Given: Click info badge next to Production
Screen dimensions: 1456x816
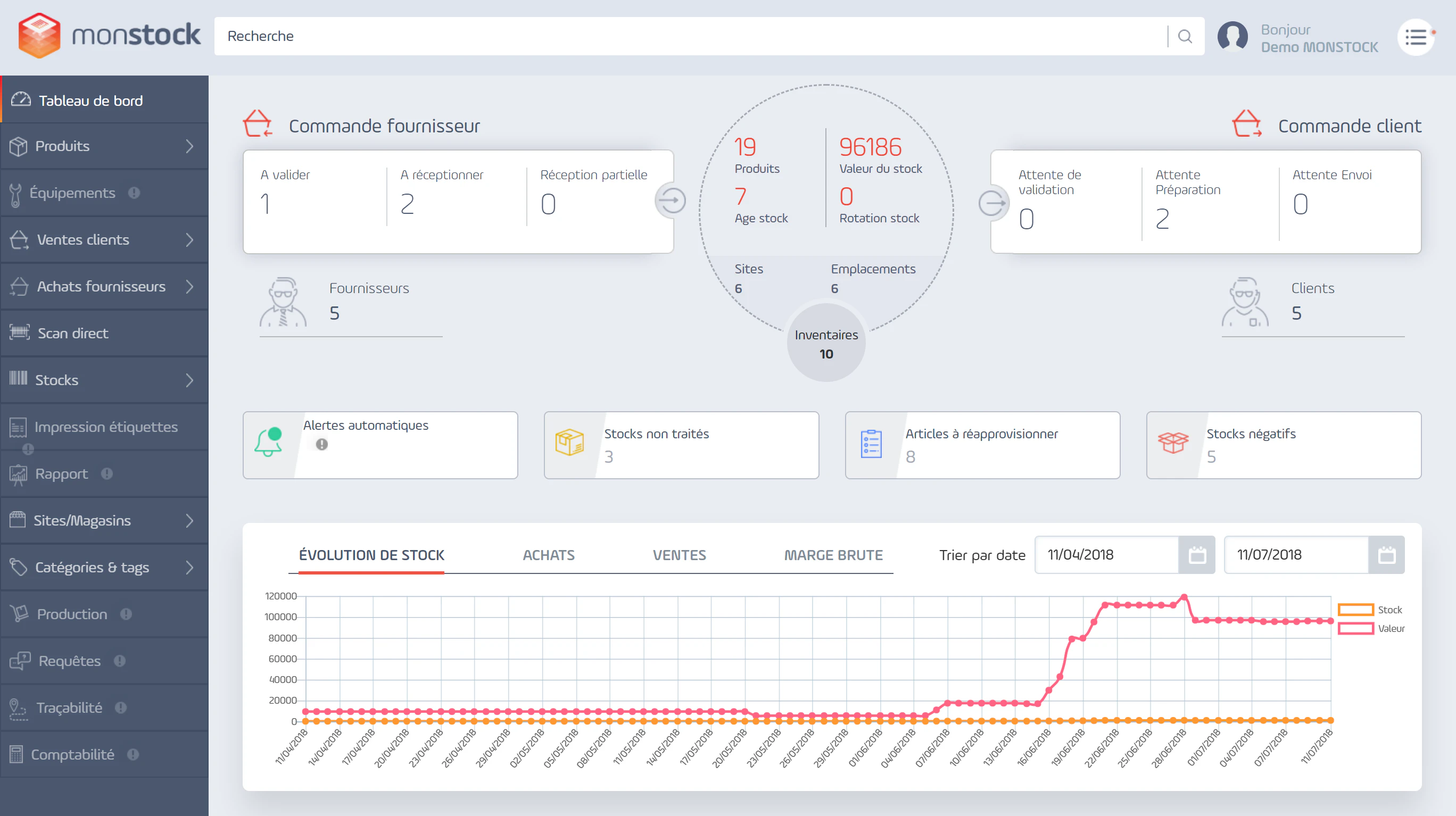Looking at the screenshot, I should point(126,614).
